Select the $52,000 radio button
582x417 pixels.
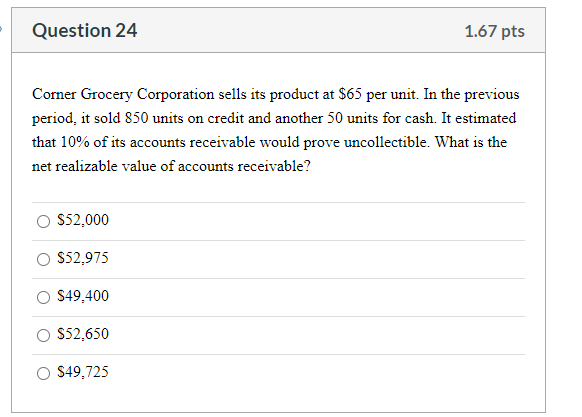(x=43, y=221)
